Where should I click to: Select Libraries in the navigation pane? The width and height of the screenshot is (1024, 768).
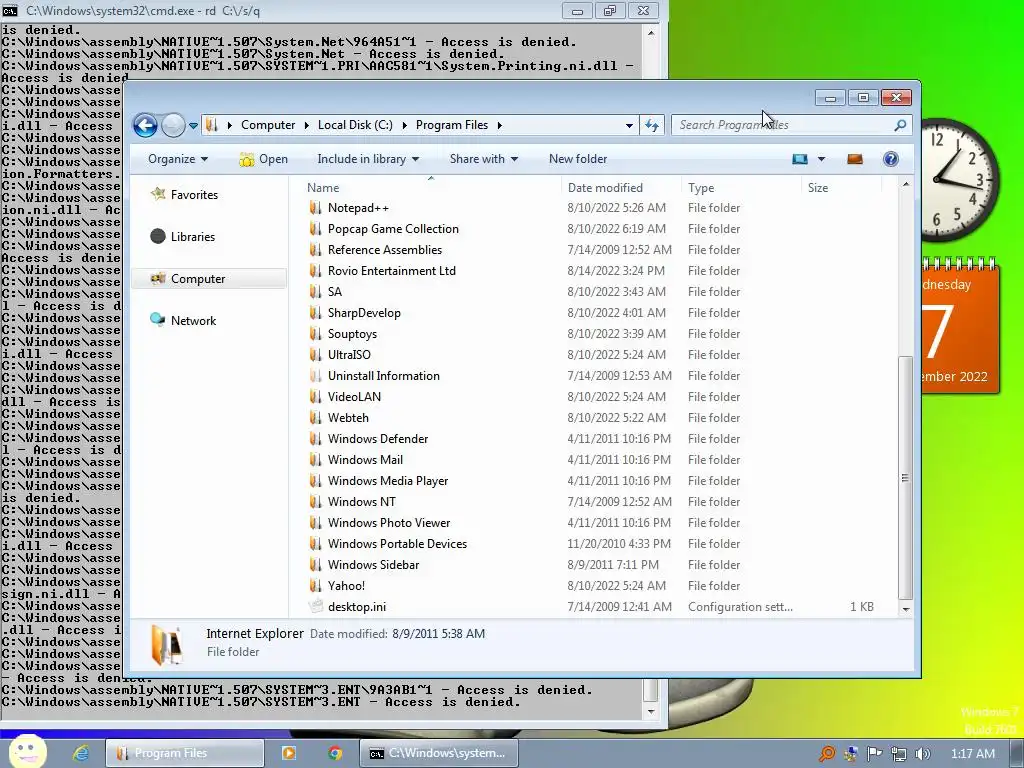[x=192, y=236]
